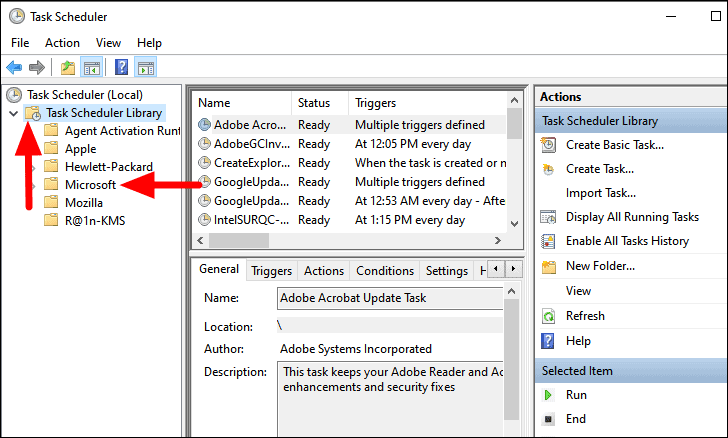Open the Action menu
The height and width of the screenshot is (438, 728).
[x=62, y=43]
